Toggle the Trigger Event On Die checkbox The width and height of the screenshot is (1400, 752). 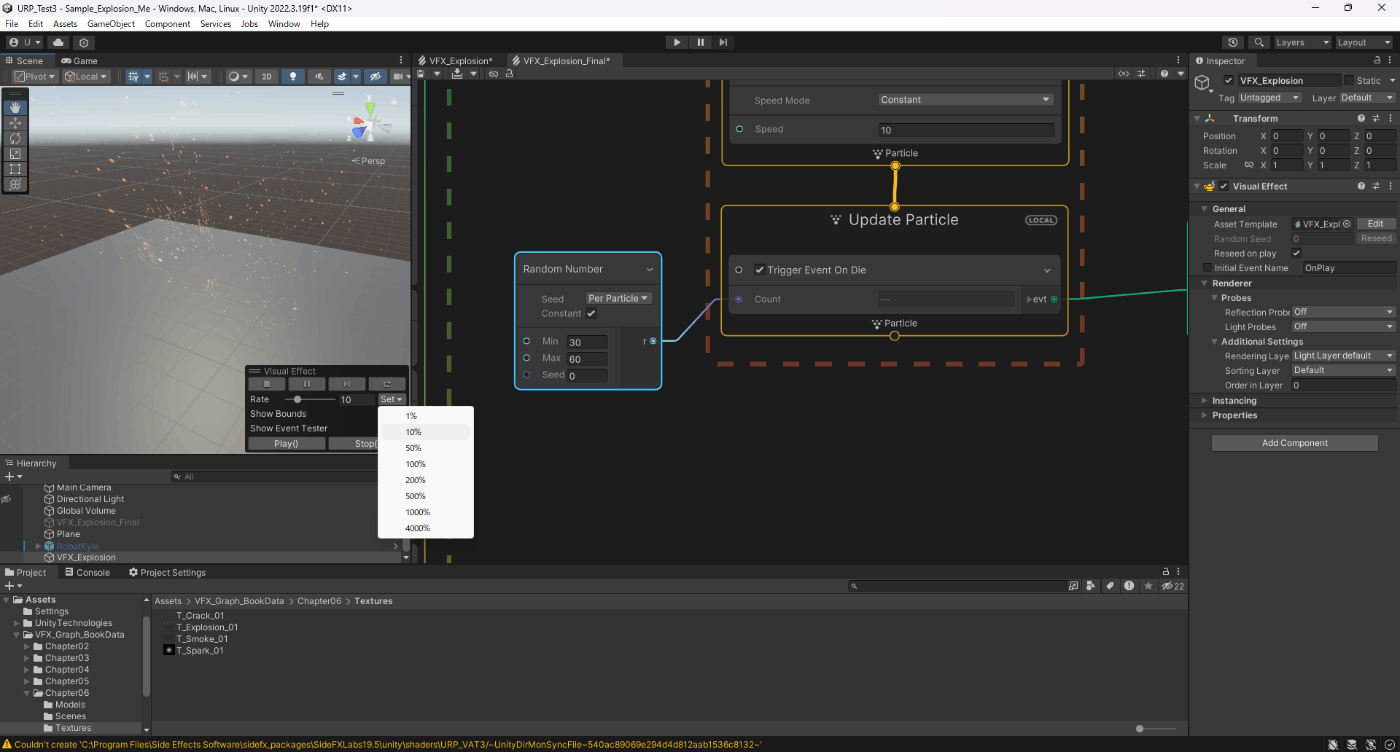click(x=760, y=270)
